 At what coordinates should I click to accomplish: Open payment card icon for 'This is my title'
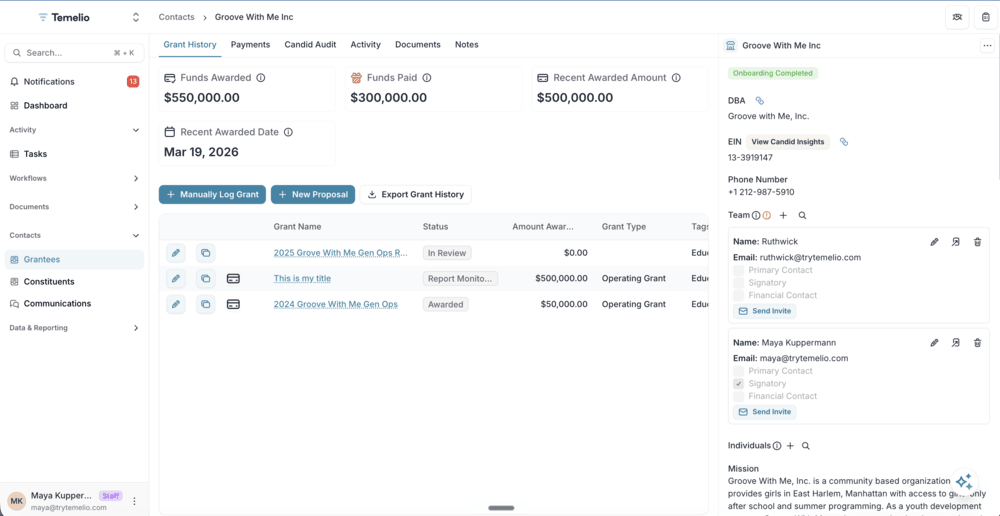point(233,279)
